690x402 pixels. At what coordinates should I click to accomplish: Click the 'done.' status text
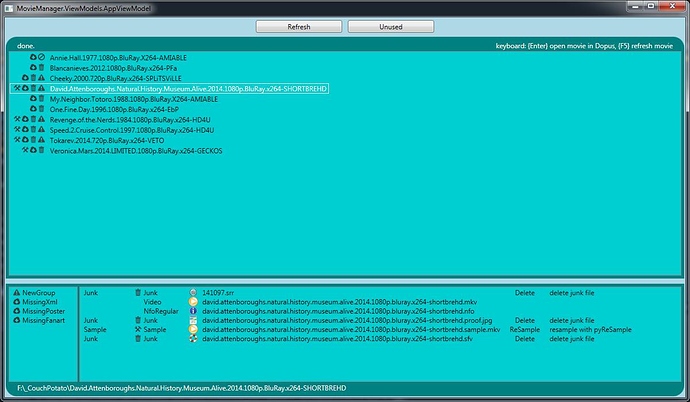(26, 46)
